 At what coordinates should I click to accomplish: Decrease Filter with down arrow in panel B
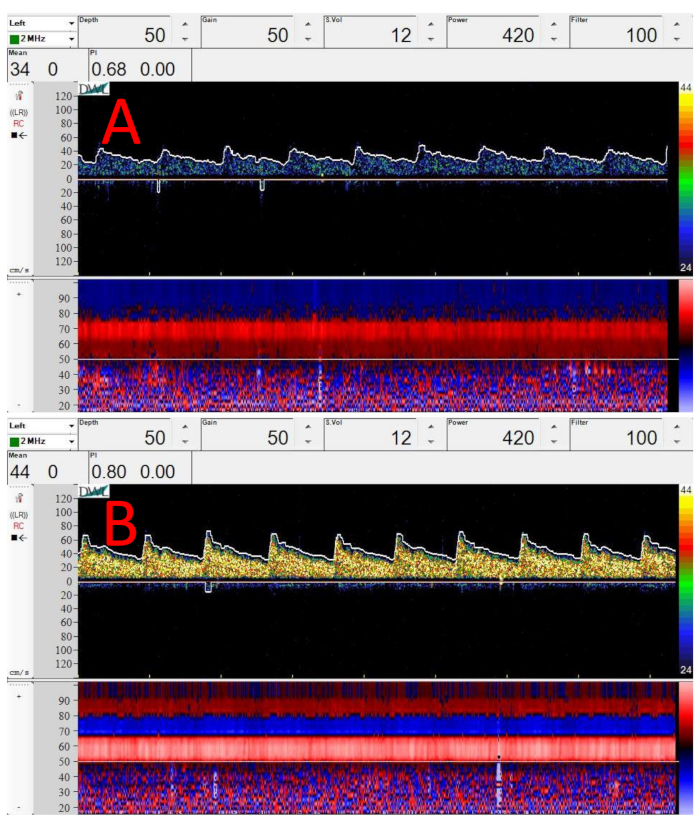point(676,442)
